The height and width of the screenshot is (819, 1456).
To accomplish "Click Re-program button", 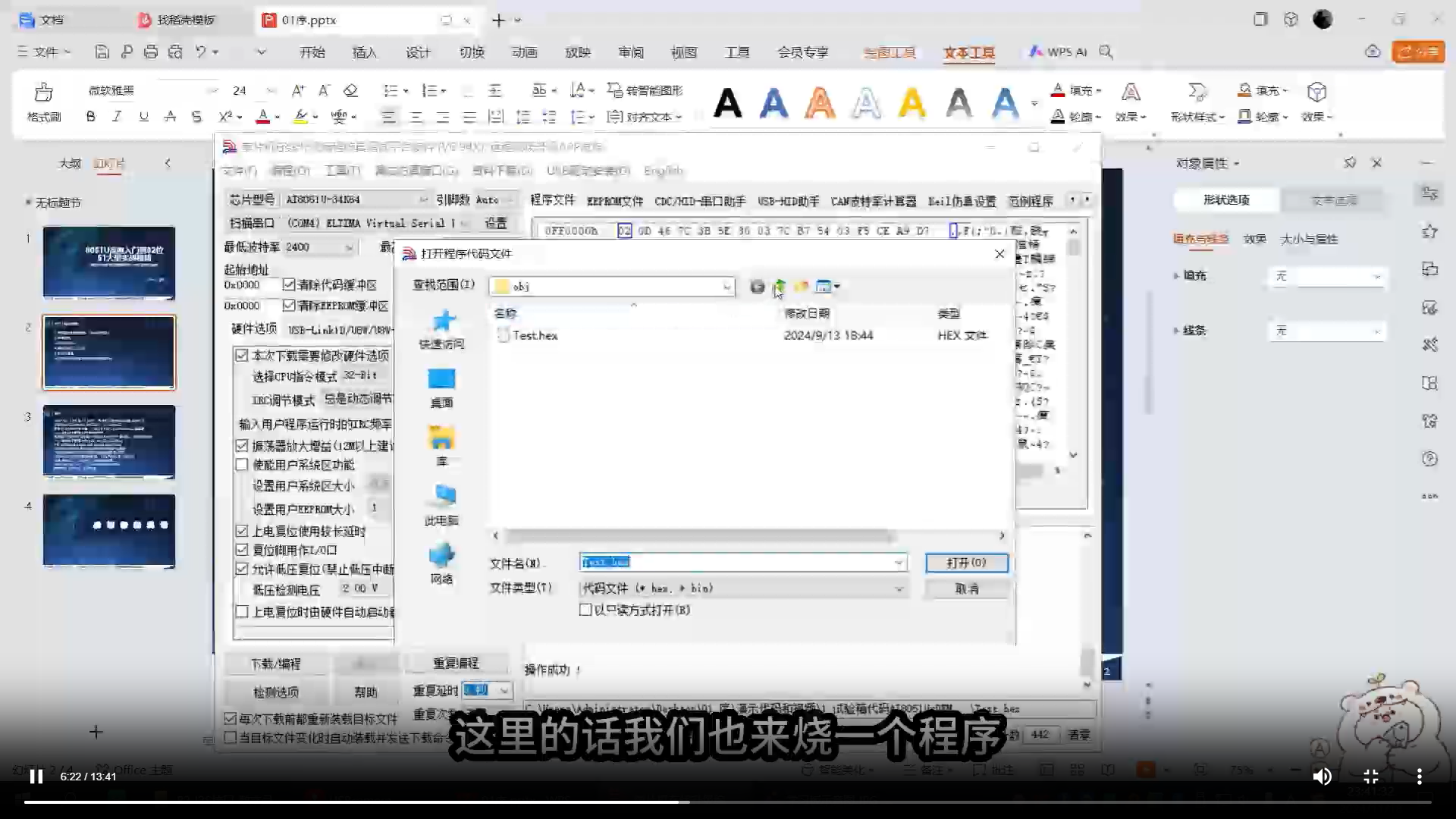I will click(456, 663).
